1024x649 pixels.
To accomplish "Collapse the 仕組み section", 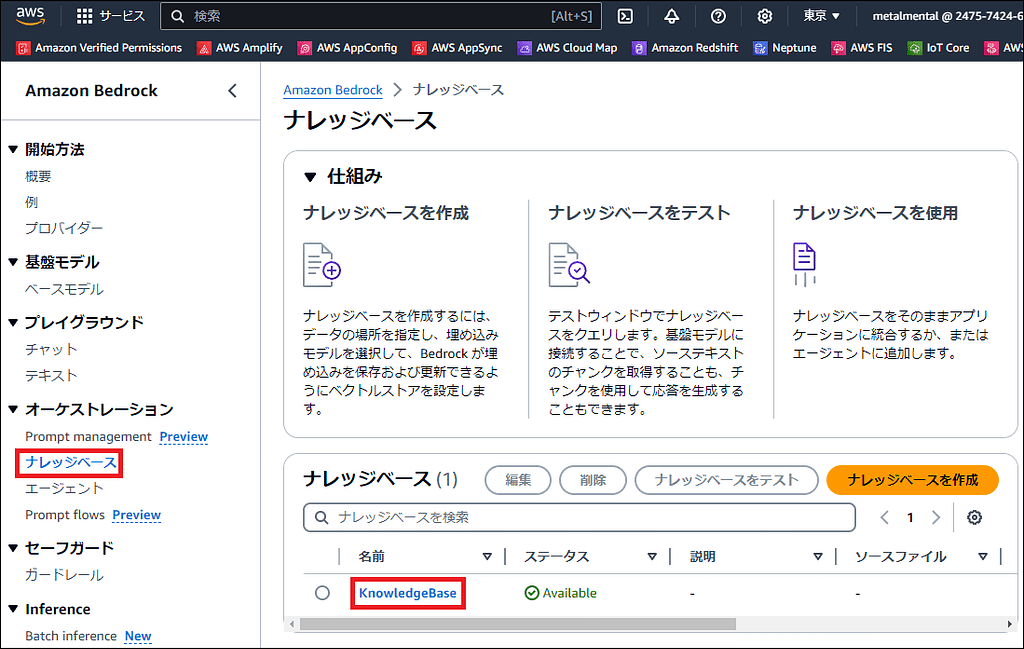I will tap(310, 177).
